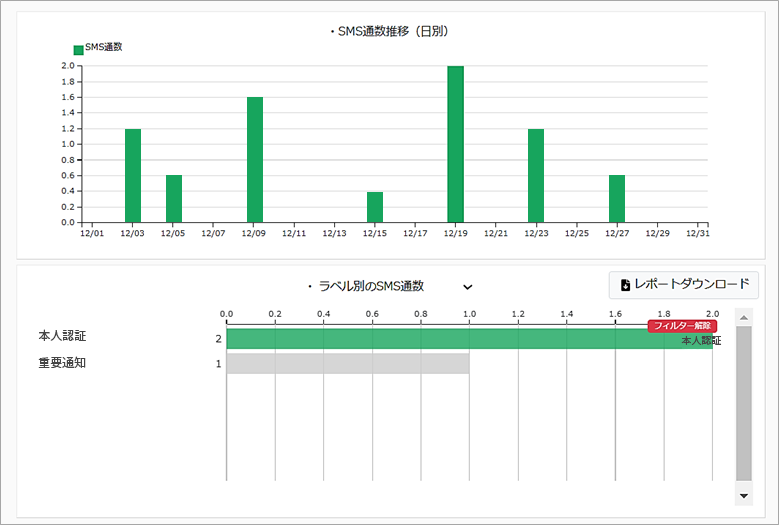This screenshot has height=525, width=779.
Task: Click the bar for 12/27
Action: (617, 199)
